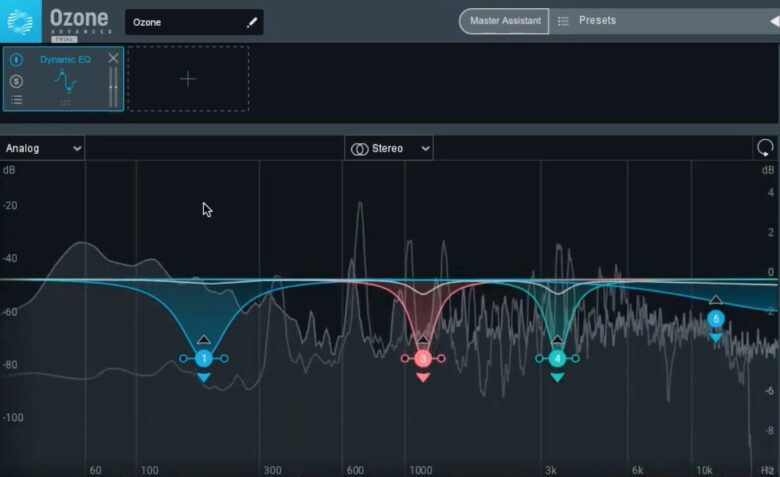The image size is (780, 477).
Task: Select EQ band node 4
Action: pos(557,358)
